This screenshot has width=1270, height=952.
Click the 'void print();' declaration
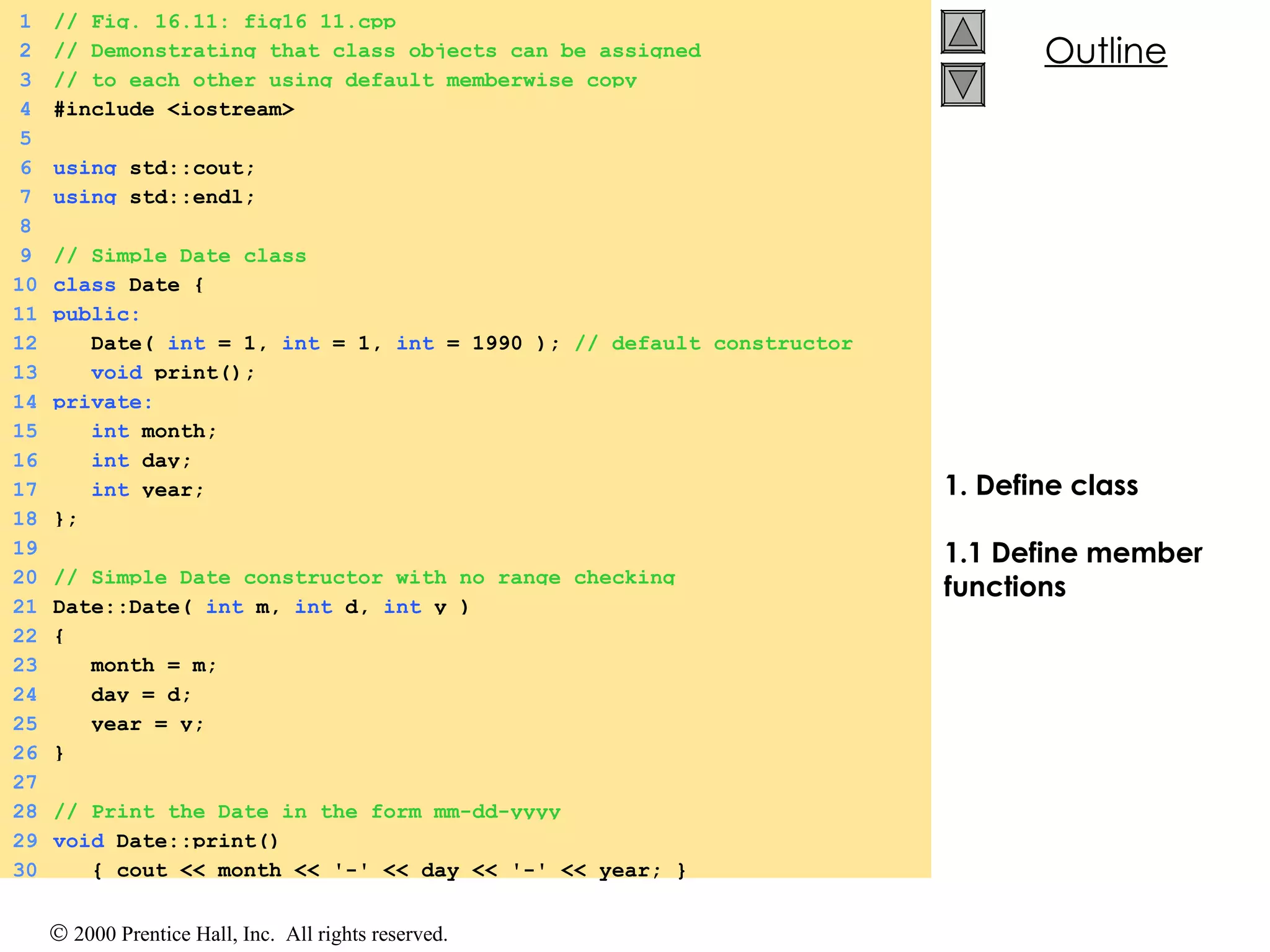173,372
